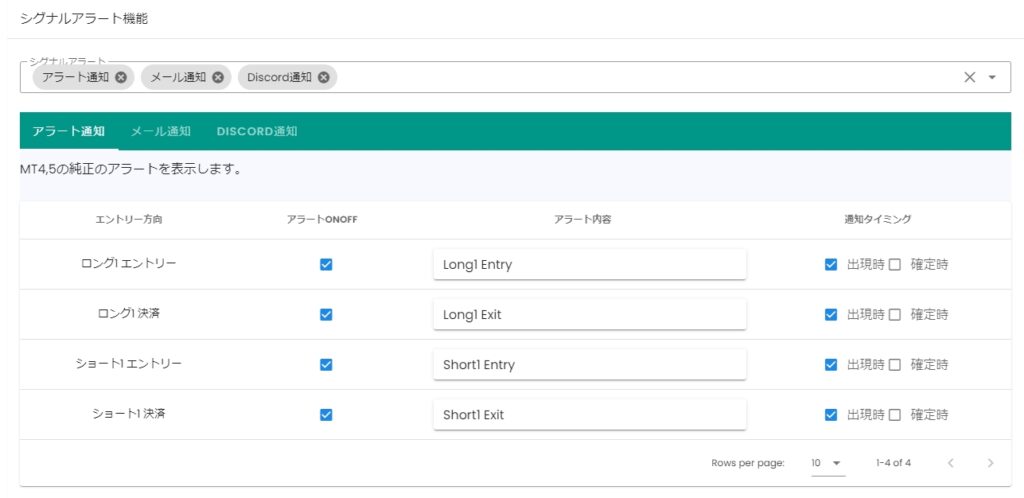Click the Rows per page label
This screenshot has width=1024, height=498.
point(748,463)
